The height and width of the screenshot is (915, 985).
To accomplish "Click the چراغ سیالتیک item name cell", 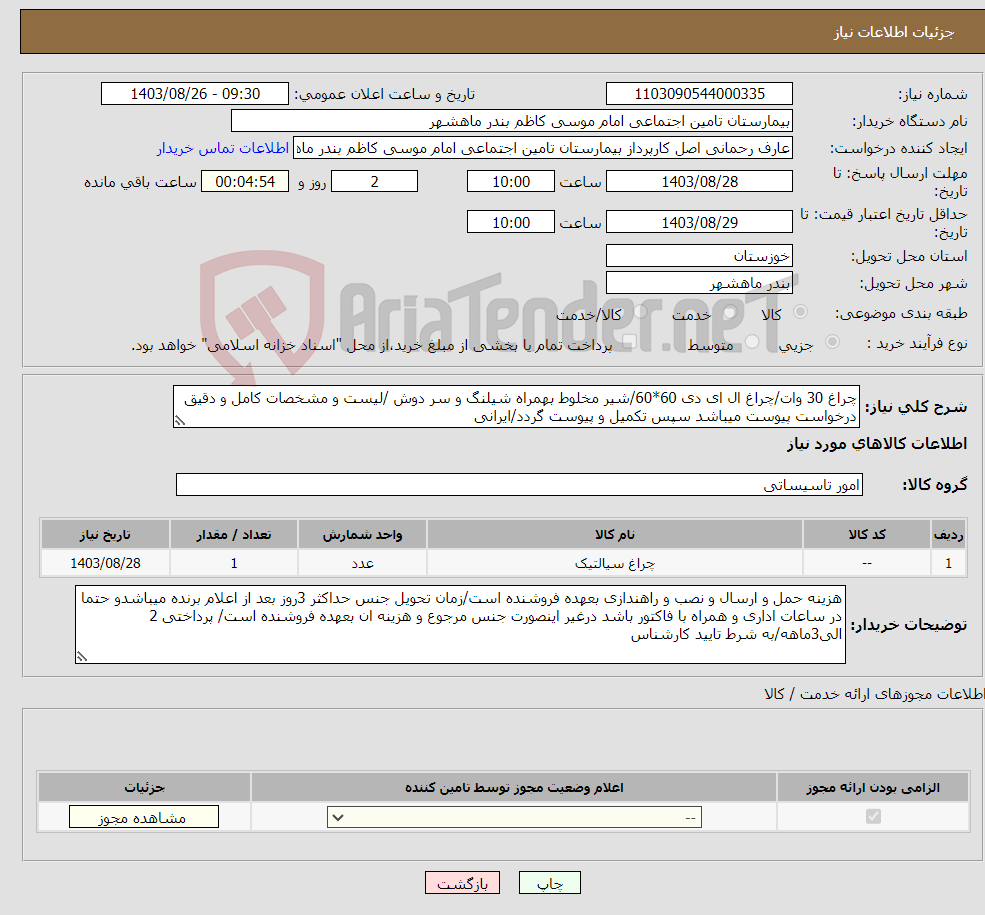I will (x=614, y=563).
